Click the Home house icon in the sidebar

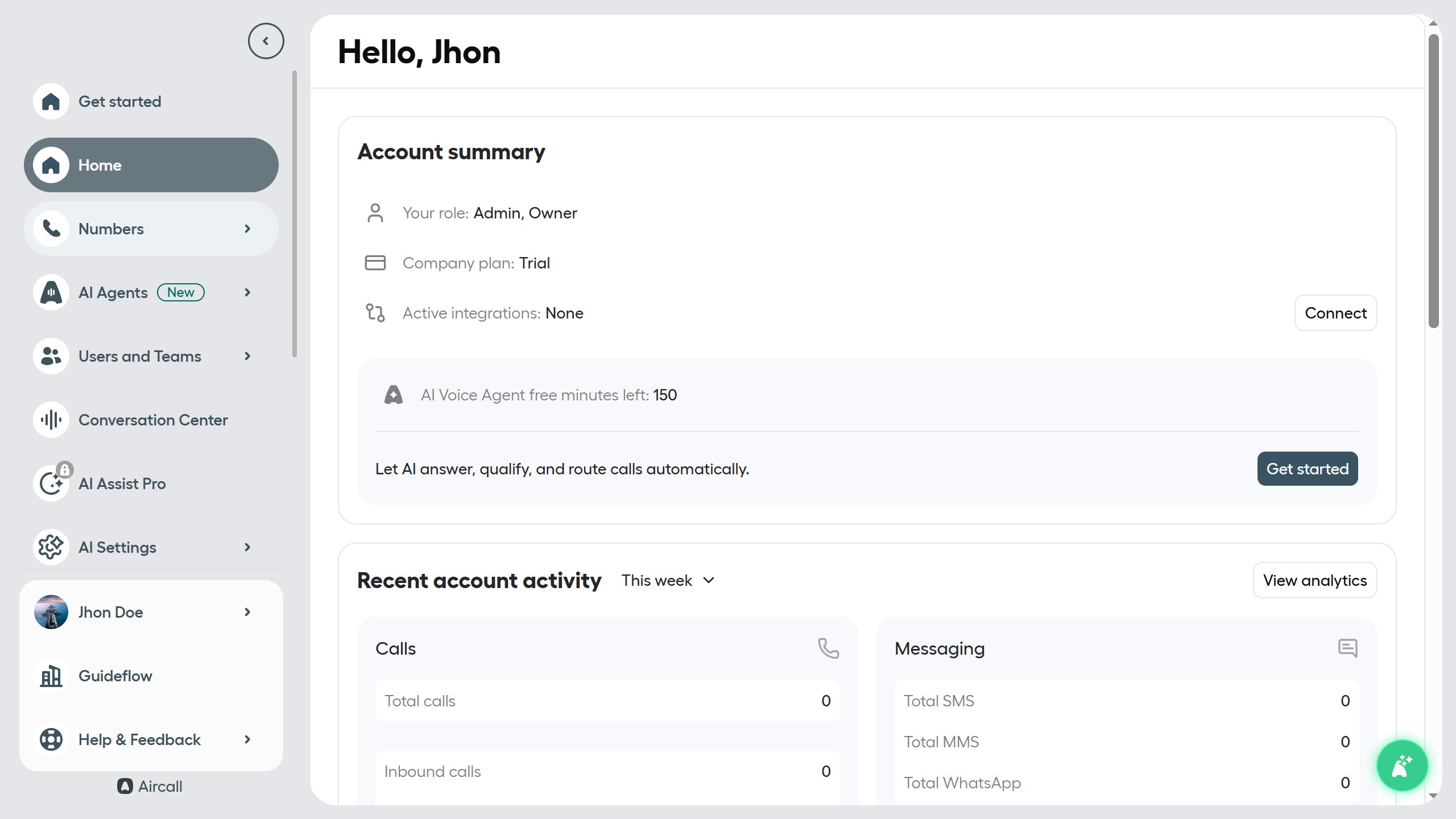51,165
